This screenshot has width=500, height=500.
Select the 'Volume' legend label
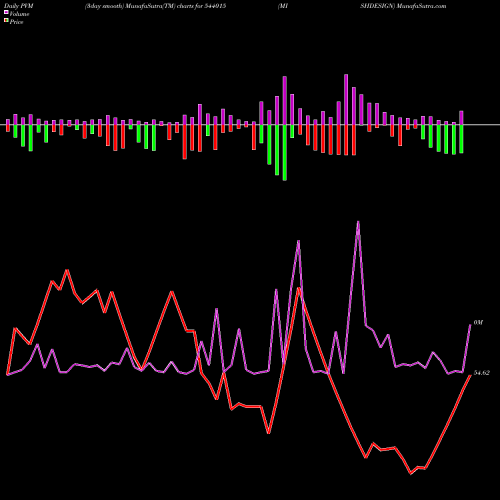[x=19, y=14]
